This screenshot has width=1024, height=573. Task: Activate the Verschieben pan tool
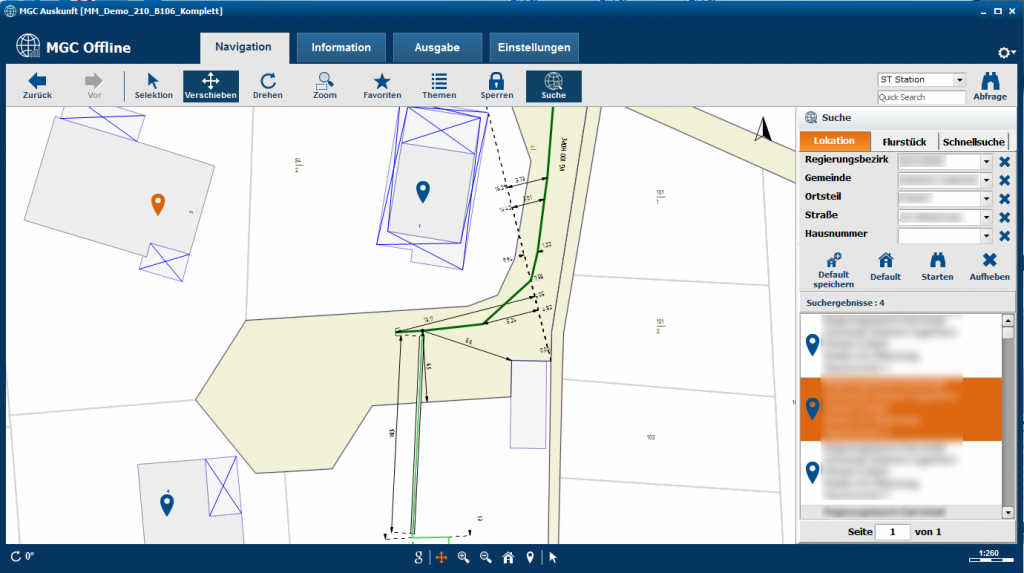pyautogui.click(x=210, y=85)
